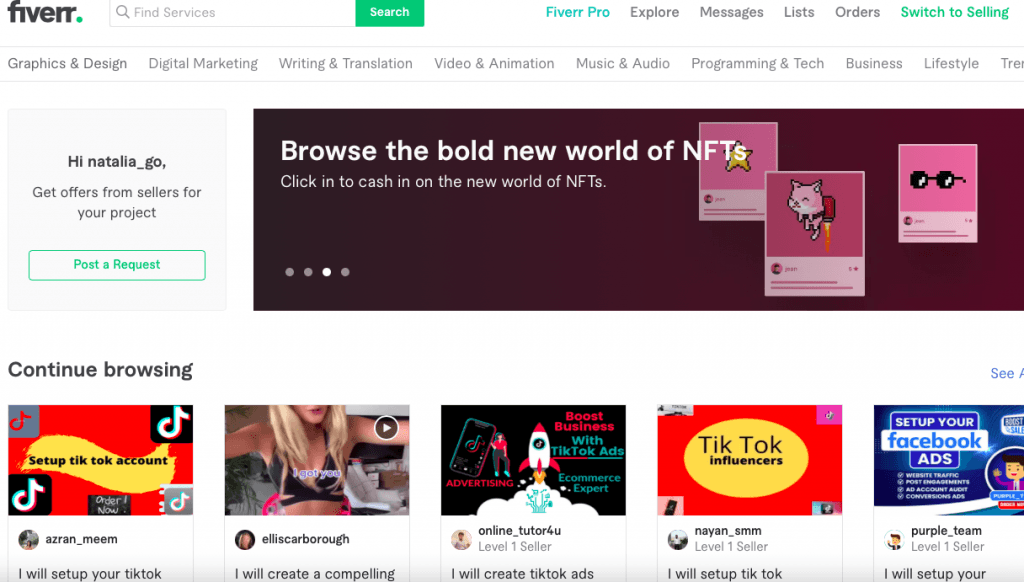Open elliscarborough seller avatar
The width and height of the screenshot is (1024, 582).
[245, 539]
